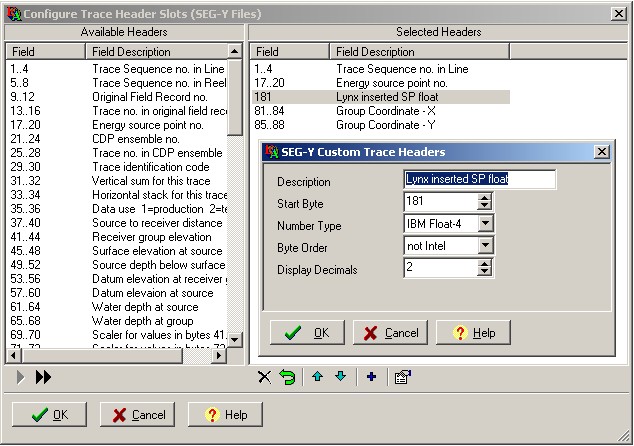Select 'Lynx inserted SP float' in Selected Headers
The width and height of the screenshot is (634, 446).
(380, 97)
